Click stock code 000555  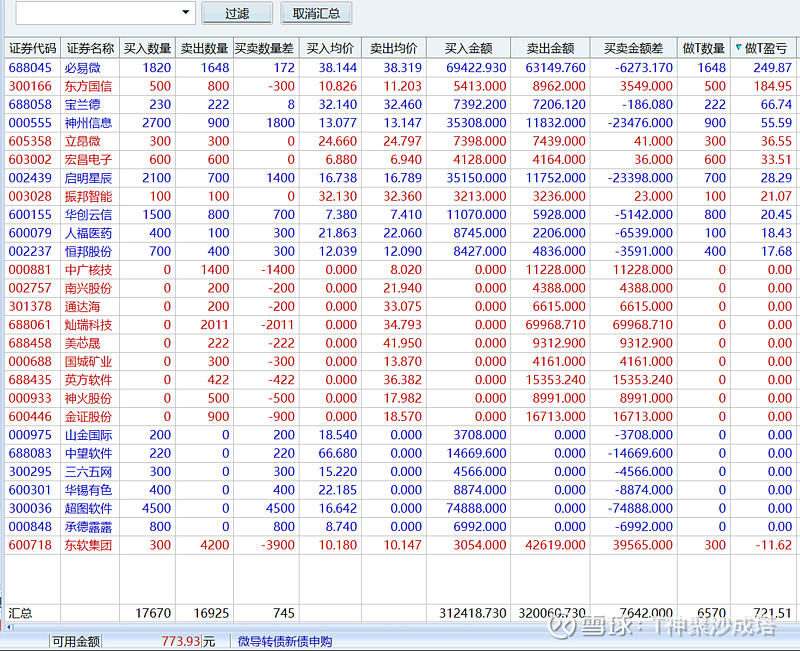point(30,123)
